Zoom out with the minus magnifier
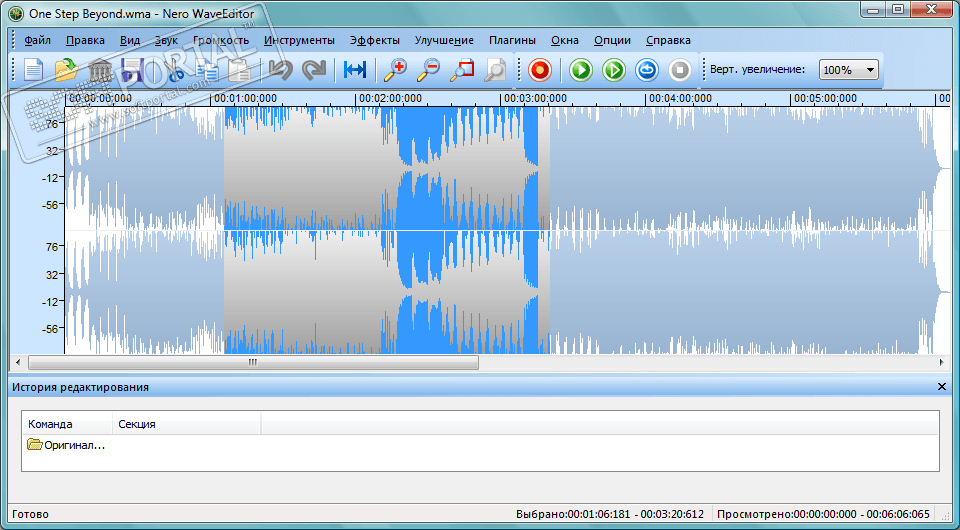Viewport: 960px width, 530px height. point(428,70)
